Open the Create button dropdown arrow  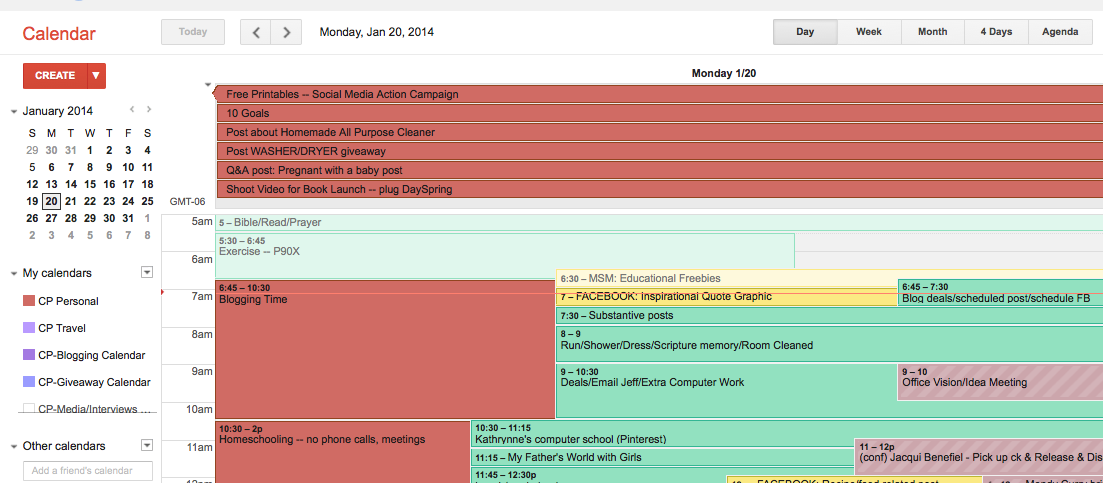point(96,75)
